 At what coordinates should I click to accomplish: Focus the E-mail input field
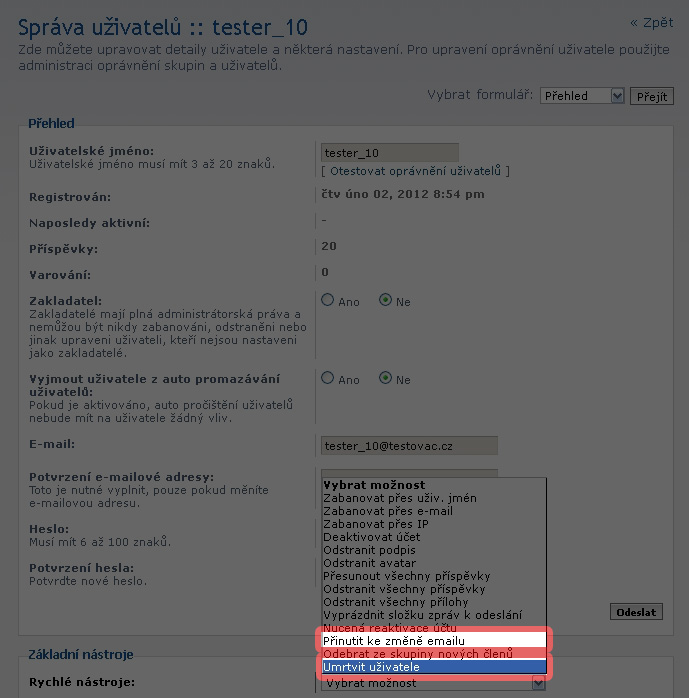tap(409, 446)
